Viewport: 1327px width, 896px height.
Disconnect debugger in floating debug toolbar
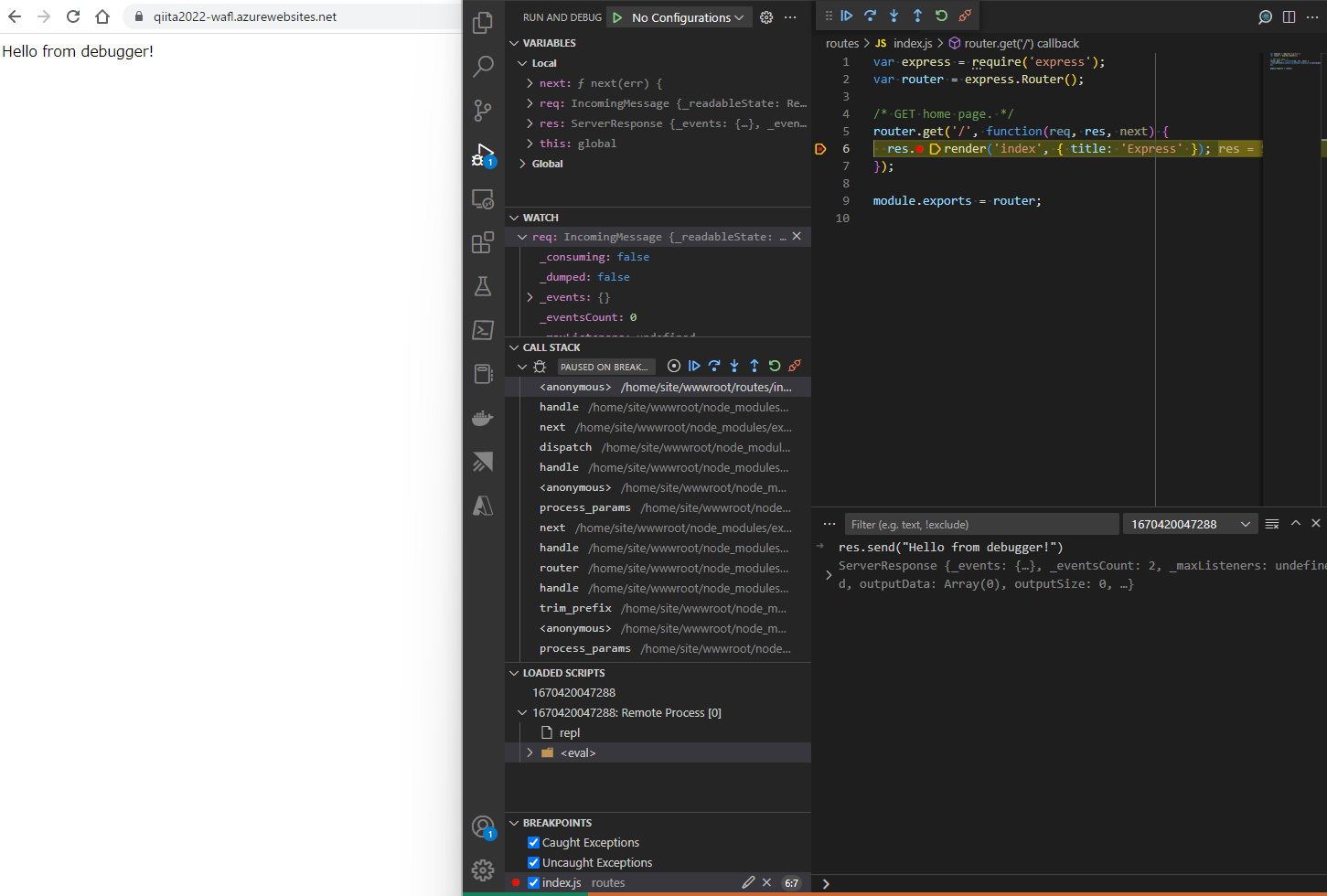965,16
